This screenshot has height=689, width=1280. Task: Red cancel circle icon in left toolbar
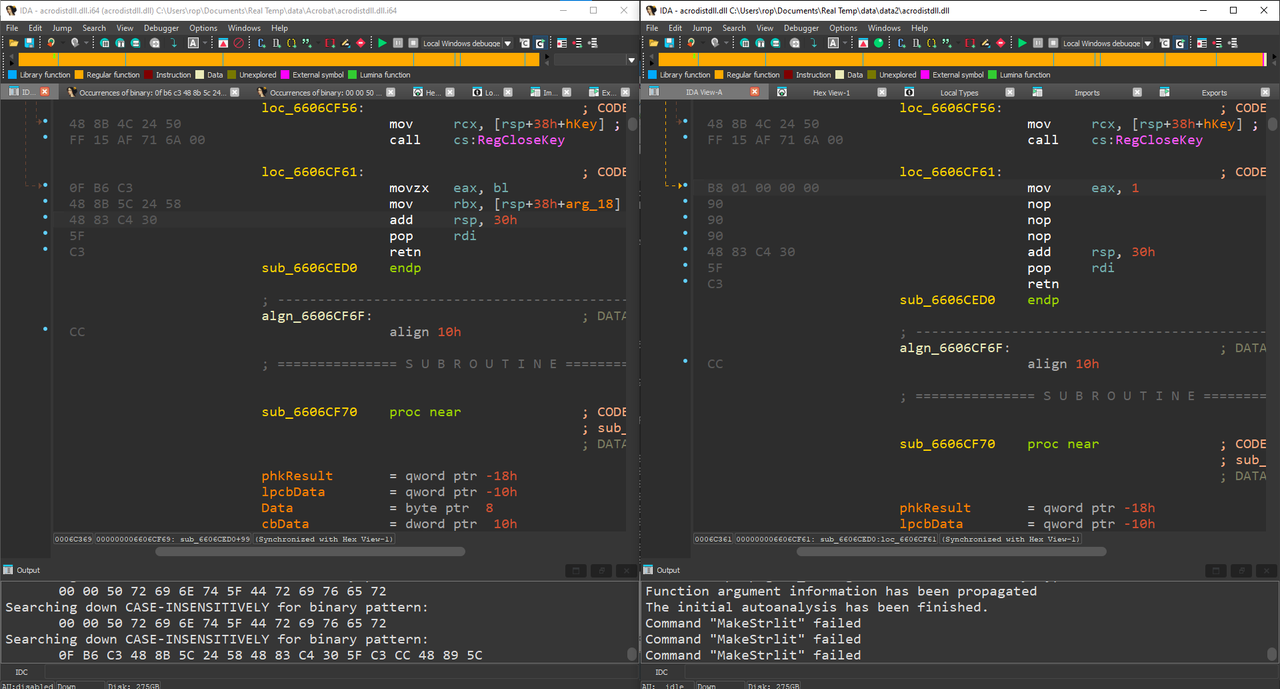coord(238,43)
